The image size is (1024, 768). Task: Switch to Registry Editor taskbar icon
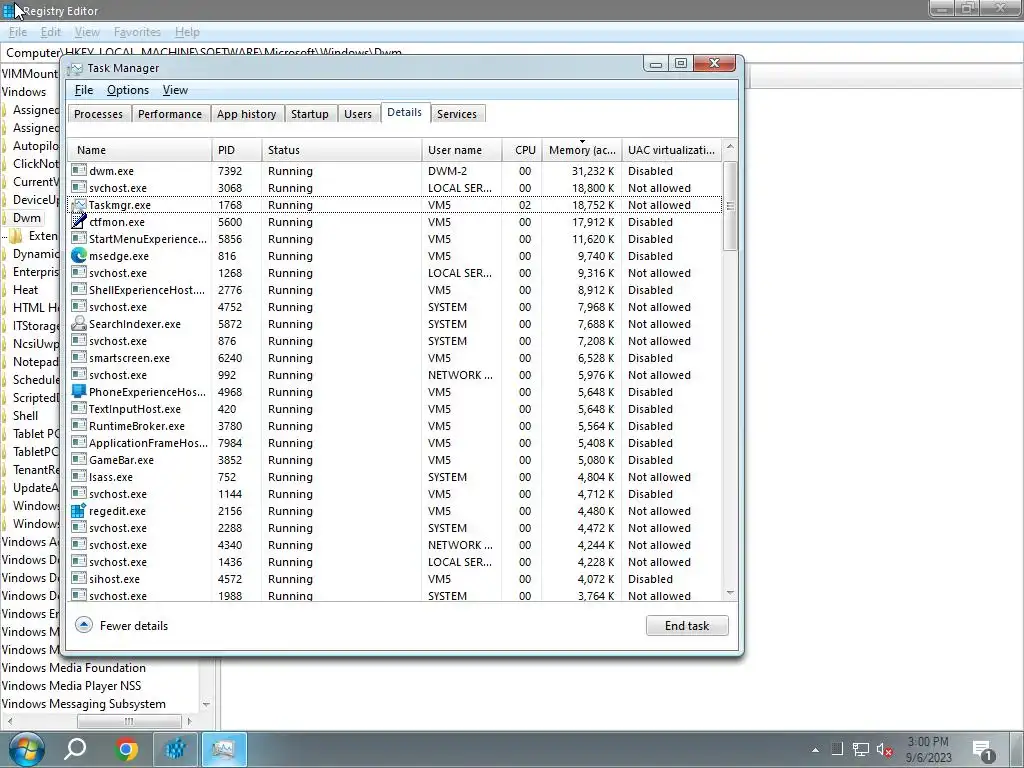[175, 749]
